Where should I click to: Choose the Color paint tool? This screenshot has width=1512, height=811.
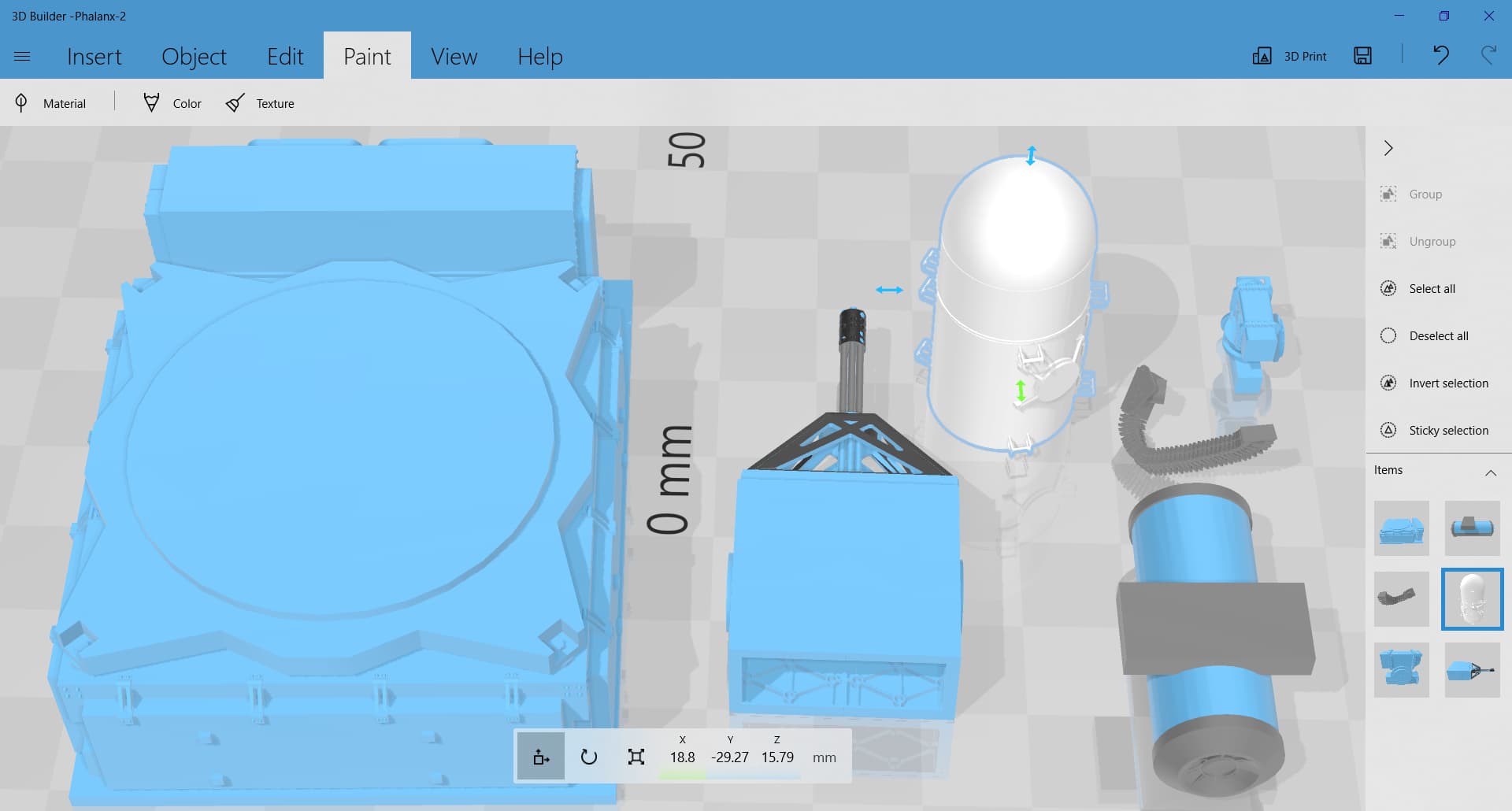pyautogui.click(x=172, y=103)
